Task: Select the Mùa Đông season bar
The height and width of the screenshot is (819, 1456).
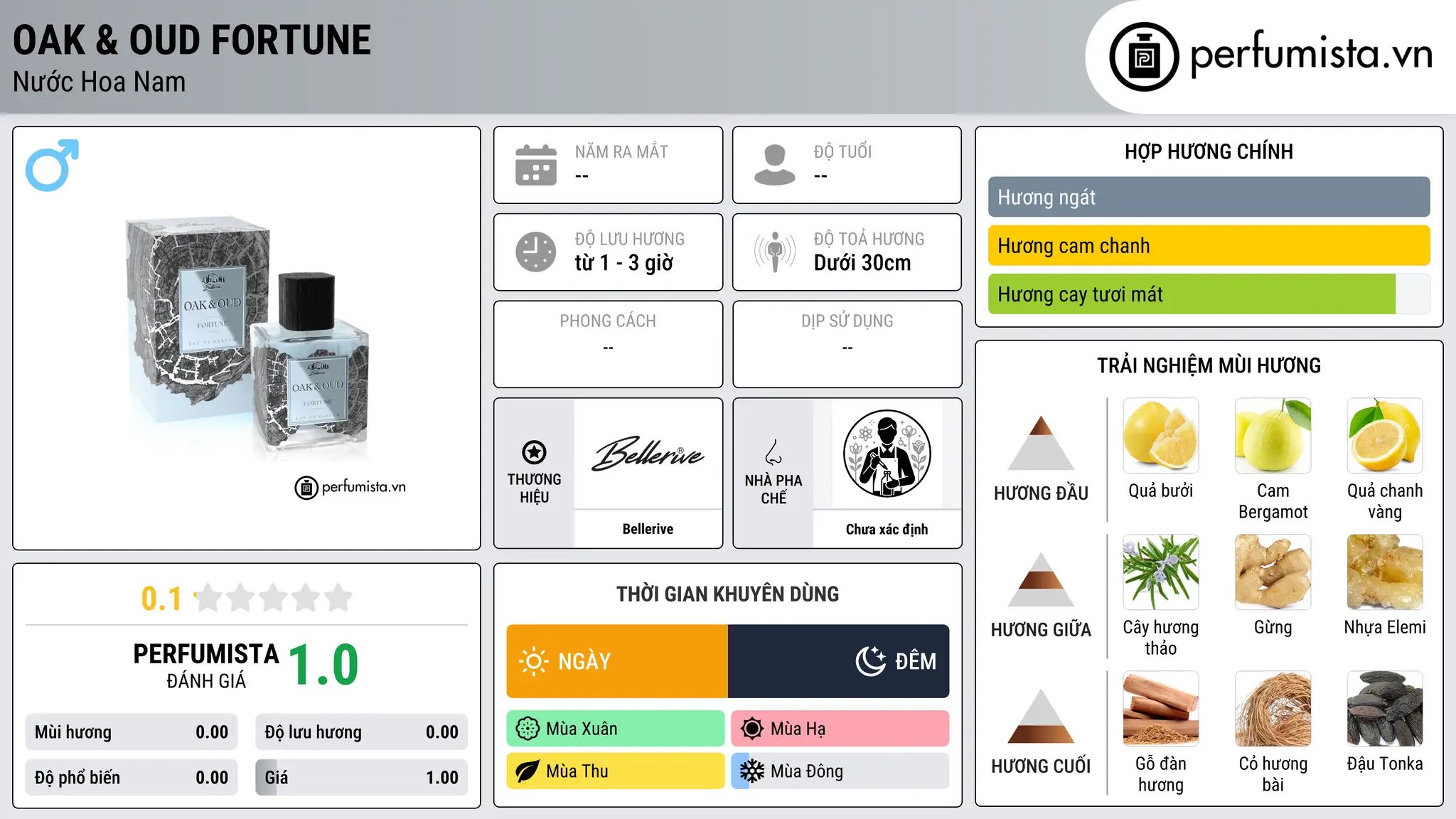Action: pos(840,771)
